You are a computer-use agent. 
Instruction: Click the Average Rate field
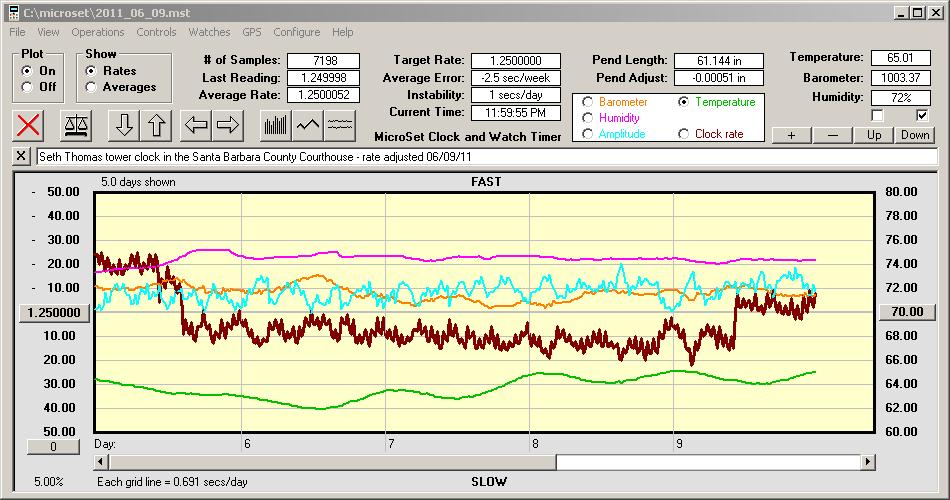(324, 95)
